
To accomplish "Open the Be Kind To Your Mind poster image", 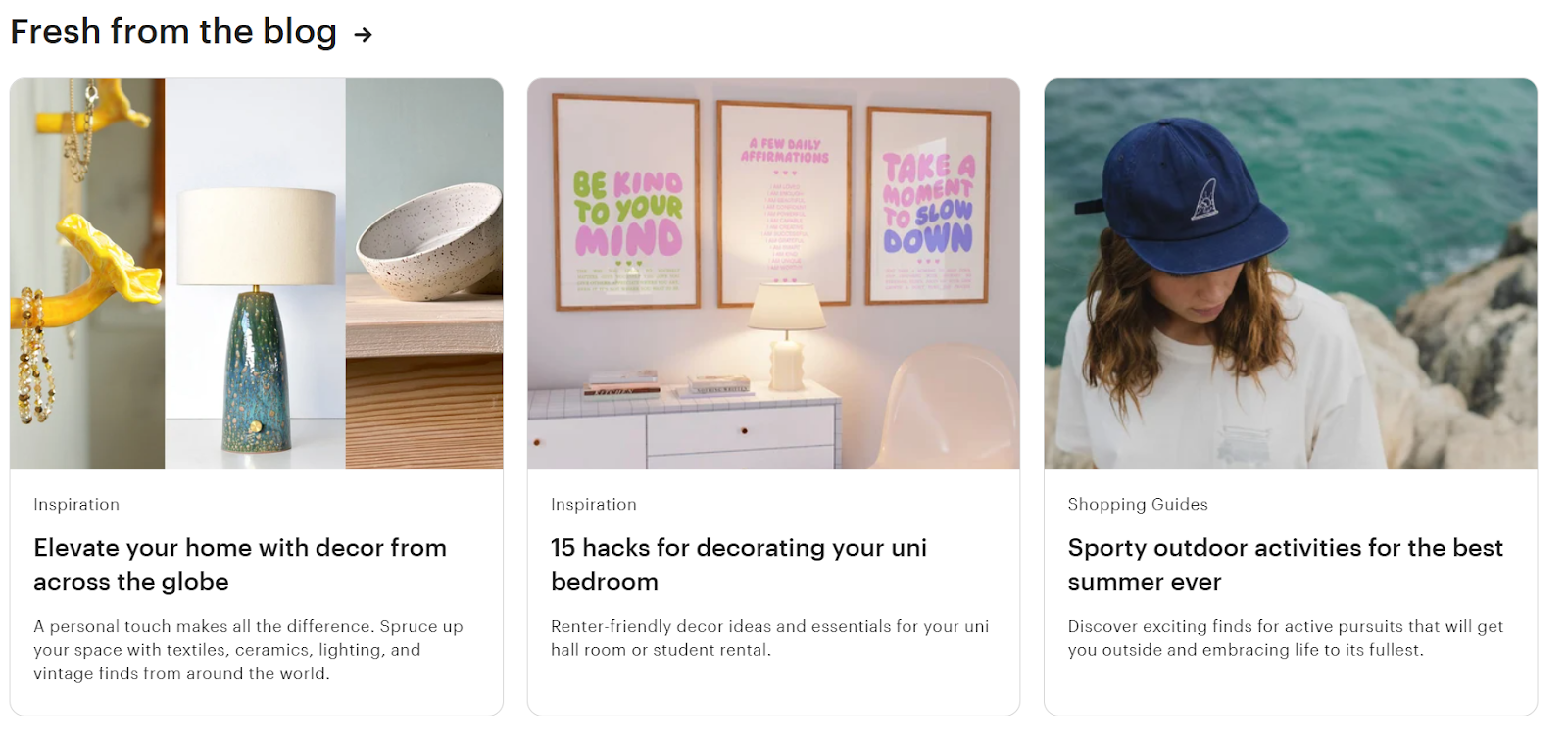I will pos(627,203).
